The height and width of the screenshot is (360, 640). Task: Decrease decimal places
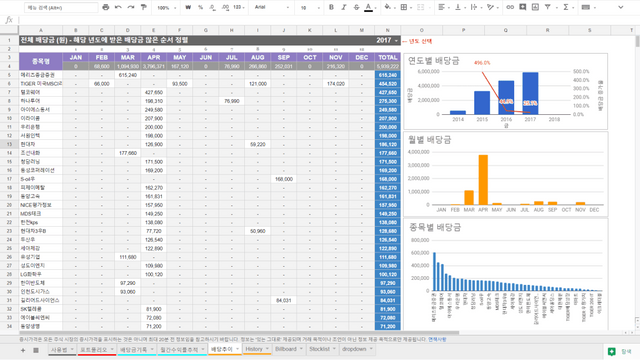[x=212, y=7]
